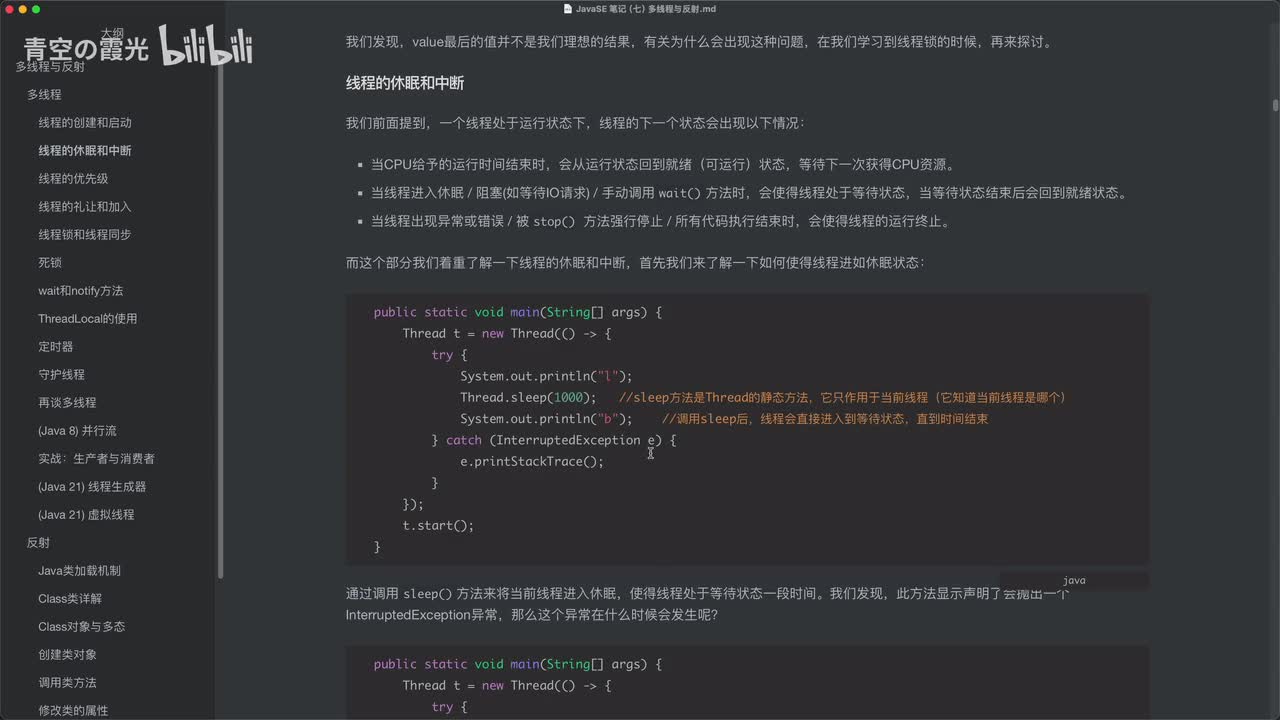
Task: Click first code block's public static void main line
Action: 518,312
